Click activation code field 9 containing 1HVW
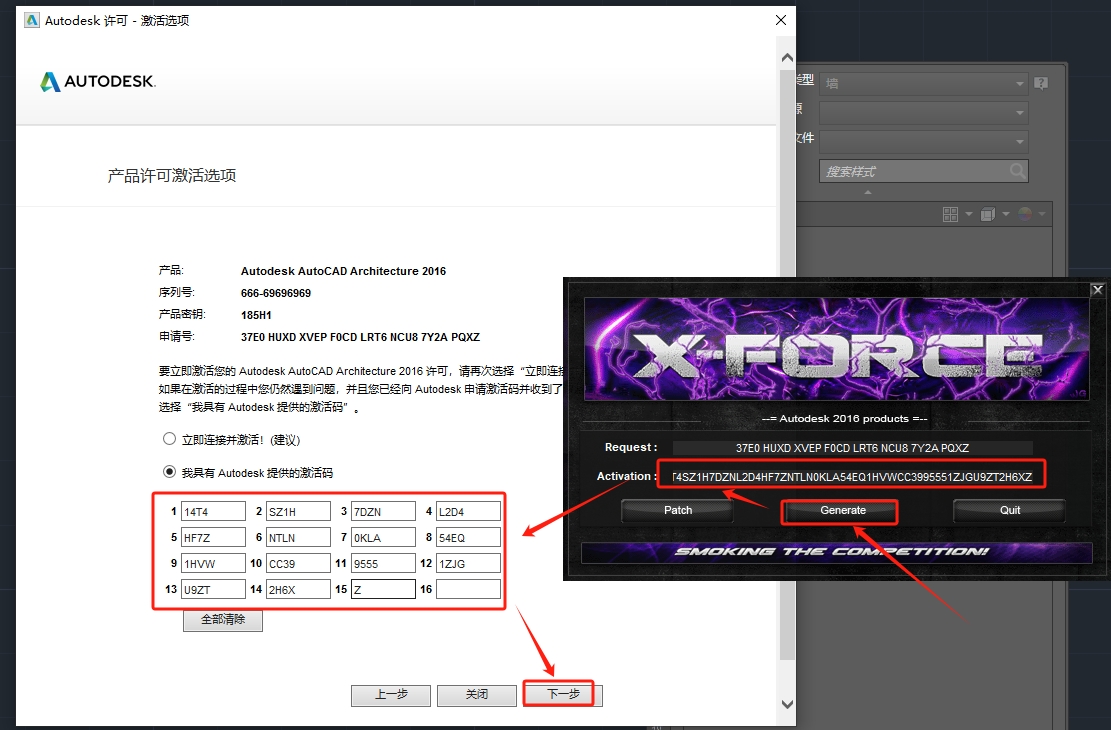This screenshot has height=730, width=1111. (213, 563)
